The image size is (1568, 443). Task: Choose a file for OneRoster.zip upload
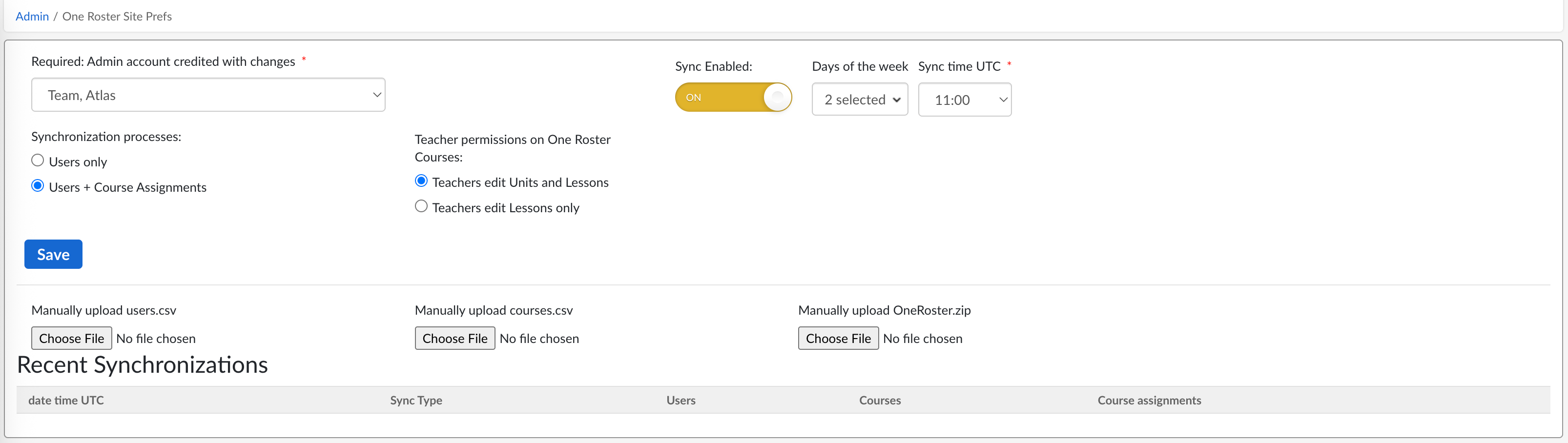click(838, 338)
